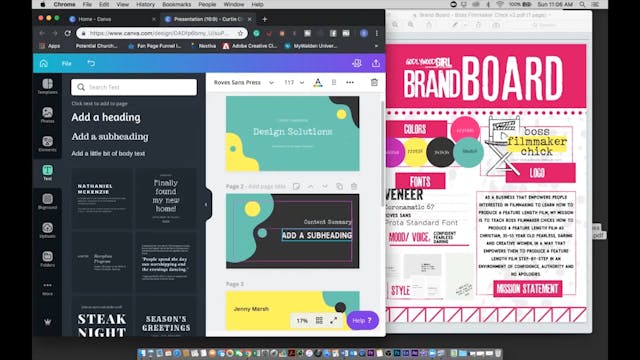Click the crown icon in Canva sidebar
The image size is (640, 360).
coord(47,322)
